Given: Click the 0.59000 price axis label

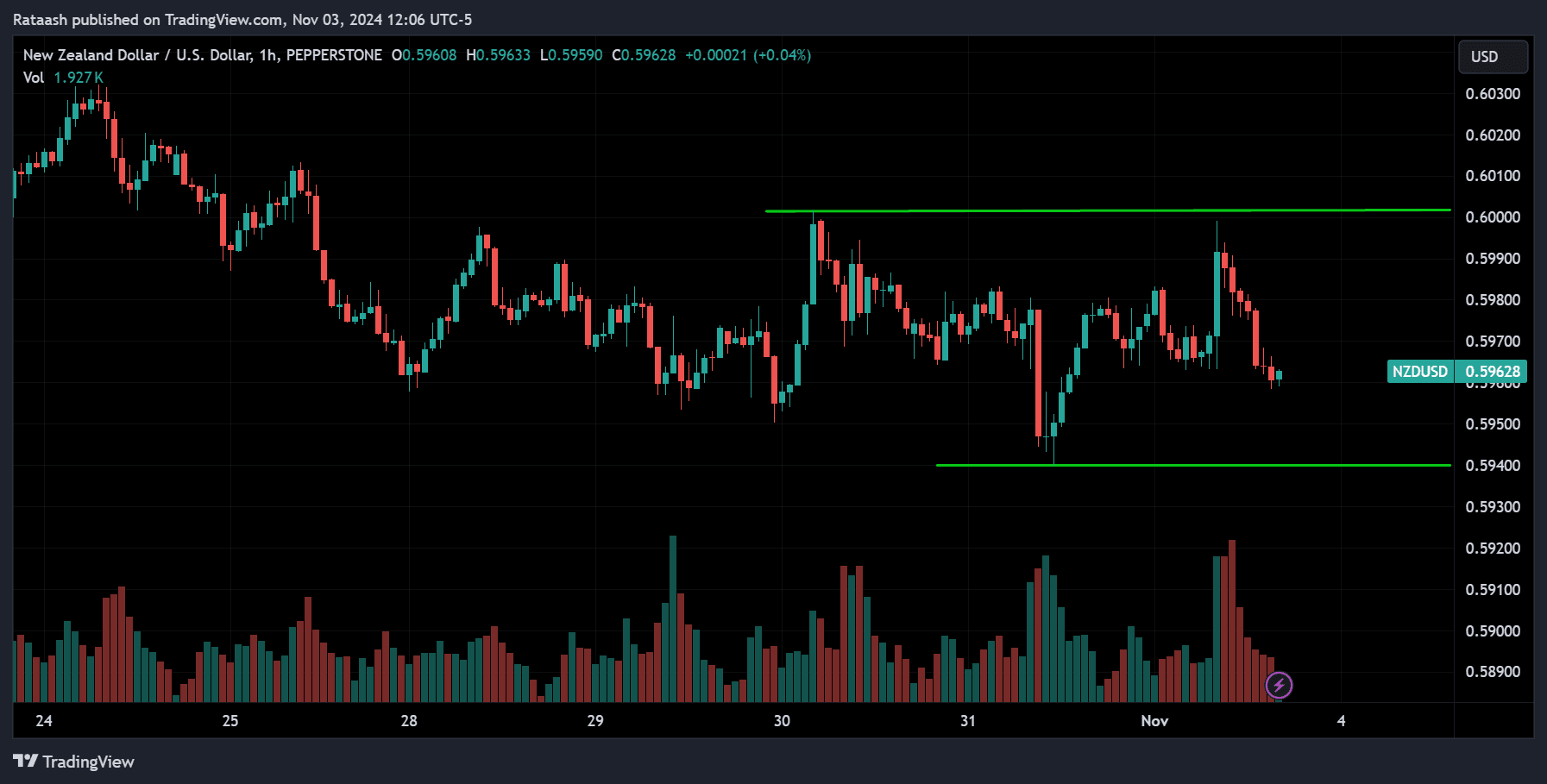Looking at the screenshot, I should (x=1493, y=631).
